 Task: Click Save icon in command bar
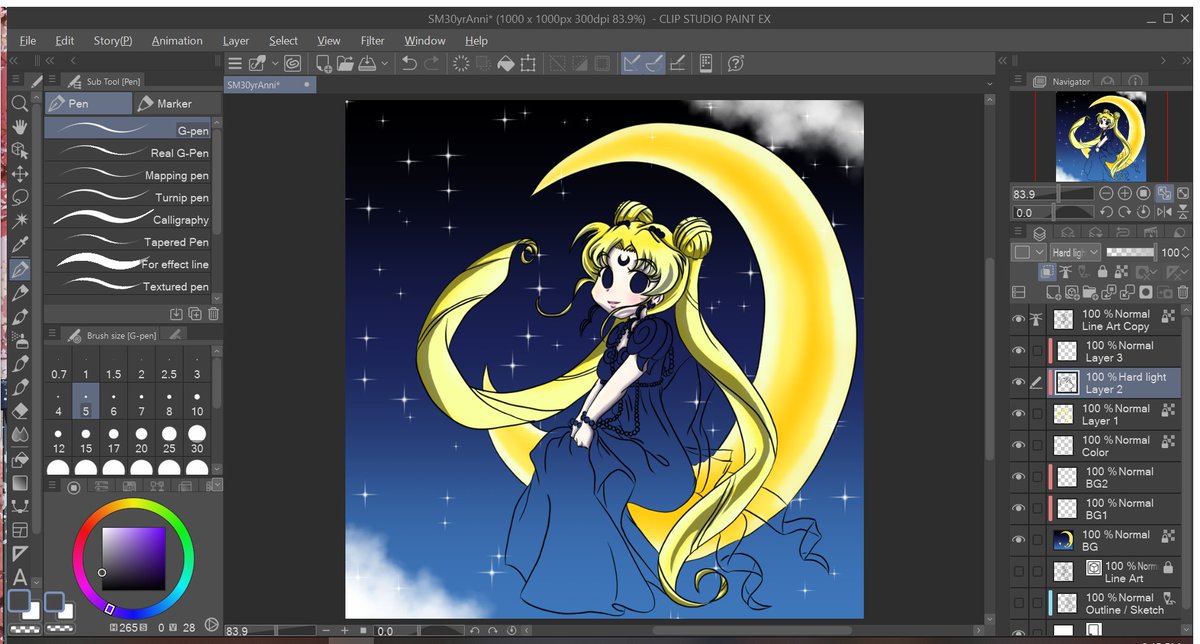[x=367, y=64]
